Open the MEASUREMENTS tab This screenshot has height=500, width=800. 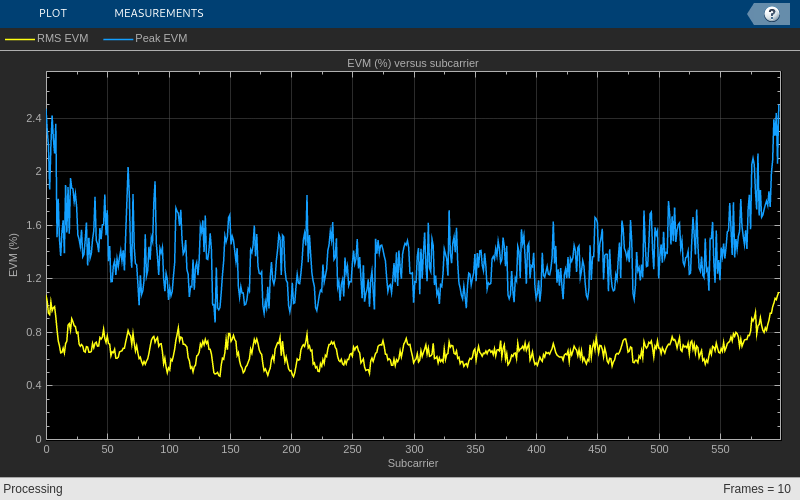click(158, 13)
